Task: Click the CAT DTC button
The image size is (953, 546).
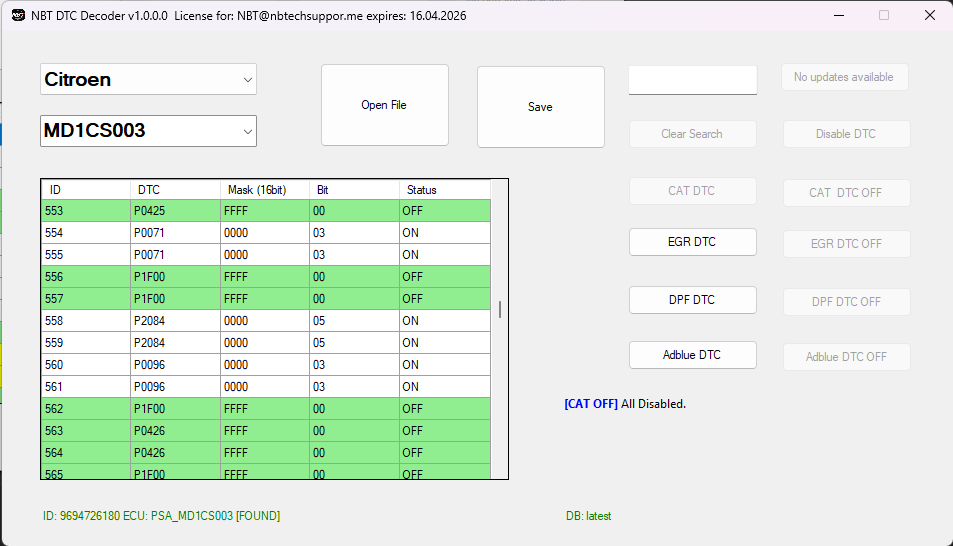Action: [692, 191]
